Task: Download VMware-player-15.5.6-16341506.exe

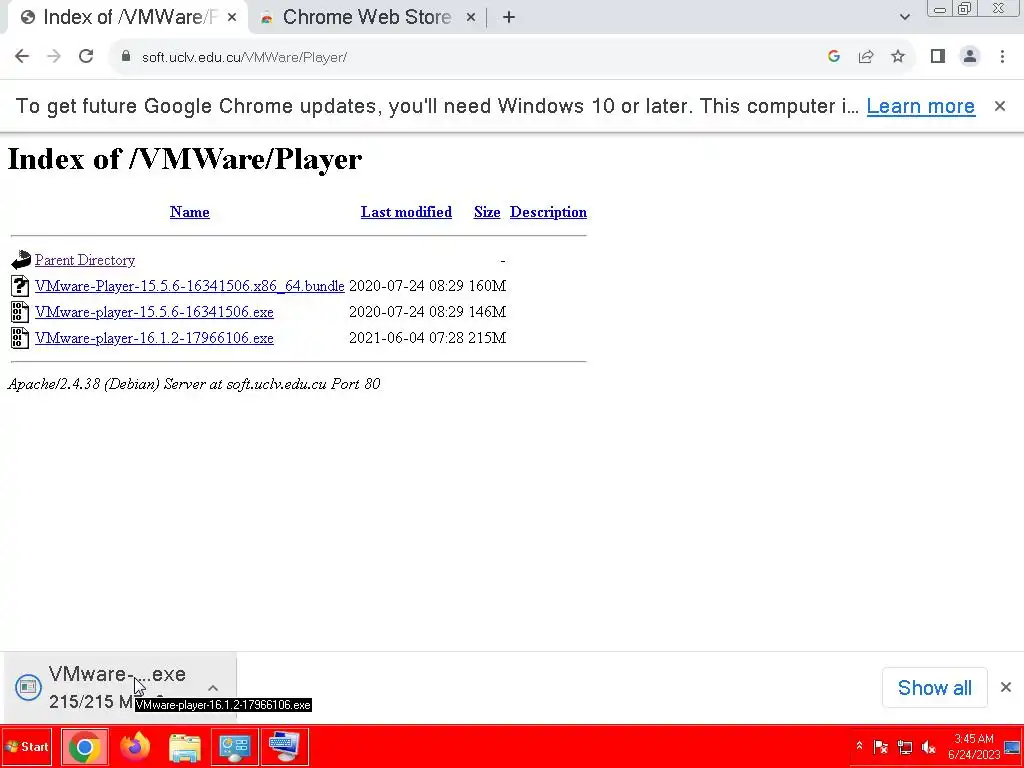Action: pyautogui.click(x=154, y=312)
